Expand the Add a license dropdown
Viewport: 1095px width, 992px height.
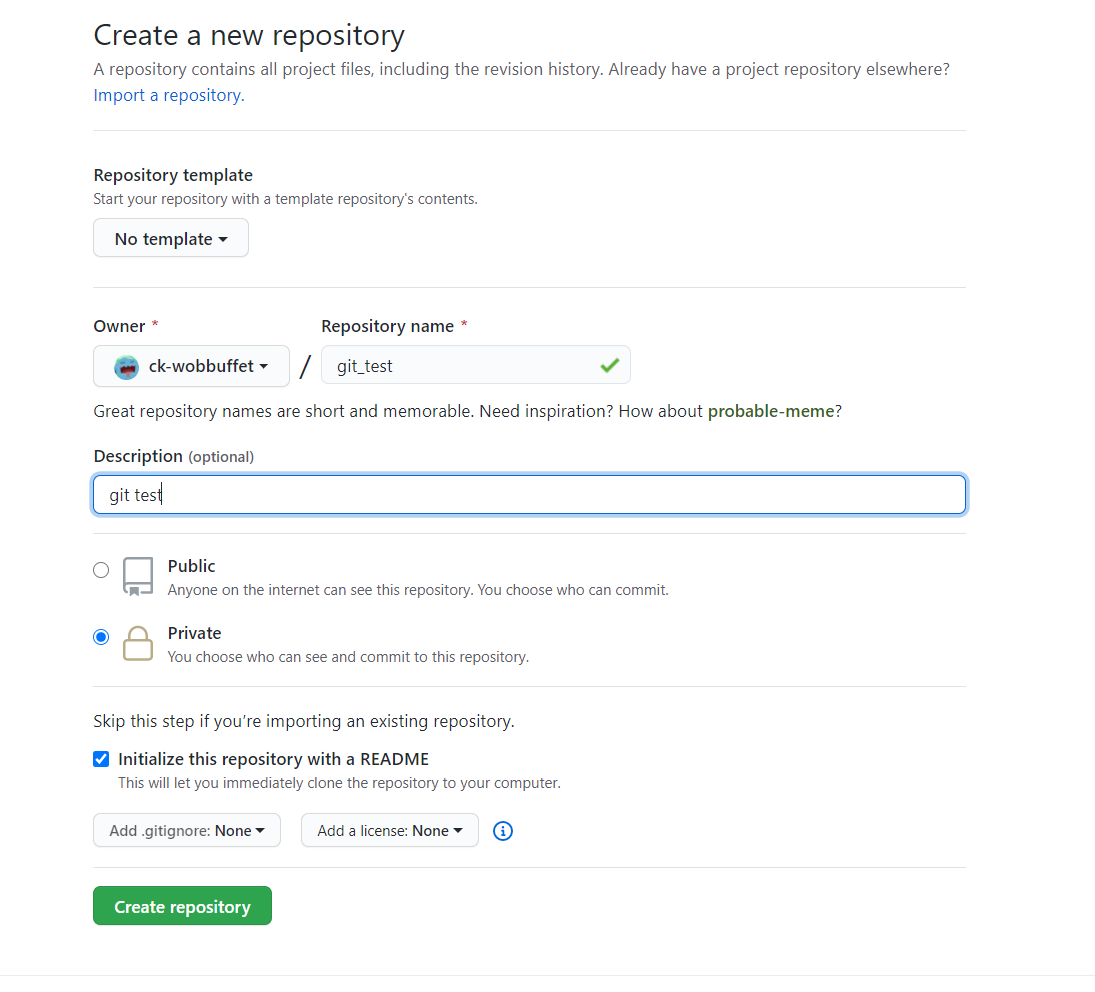coord(390,830)
